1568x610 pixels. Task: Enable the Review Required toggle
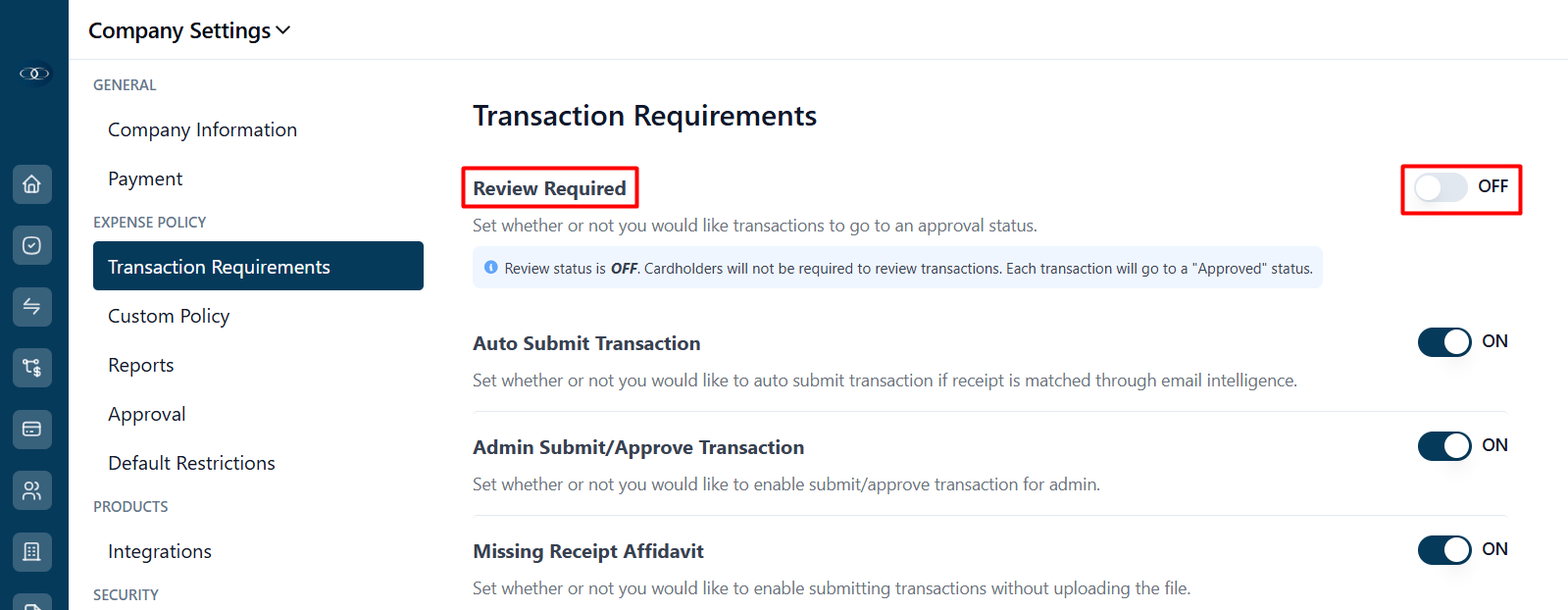point(1441,187)
